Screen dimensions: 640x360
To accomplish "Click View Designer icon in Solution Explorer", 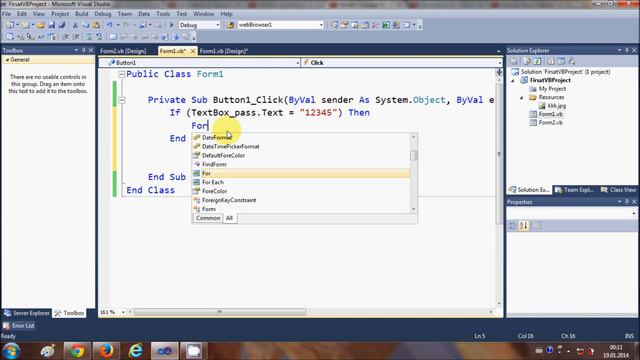I will (561, 61).
